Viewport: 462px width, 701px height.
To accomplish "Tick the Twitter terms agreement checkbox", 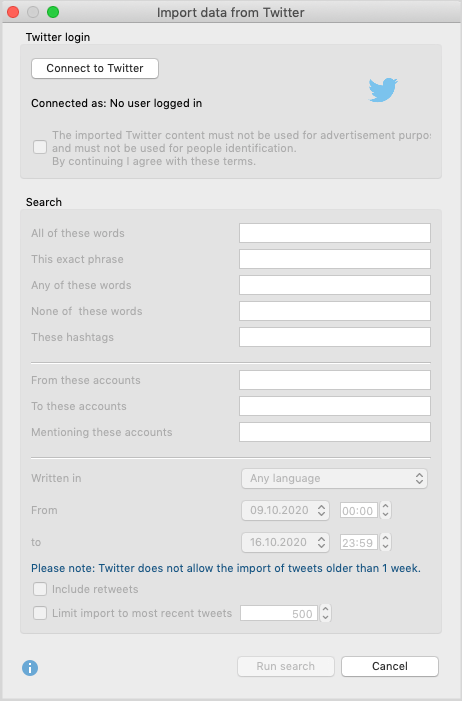I will pos(40,147).
